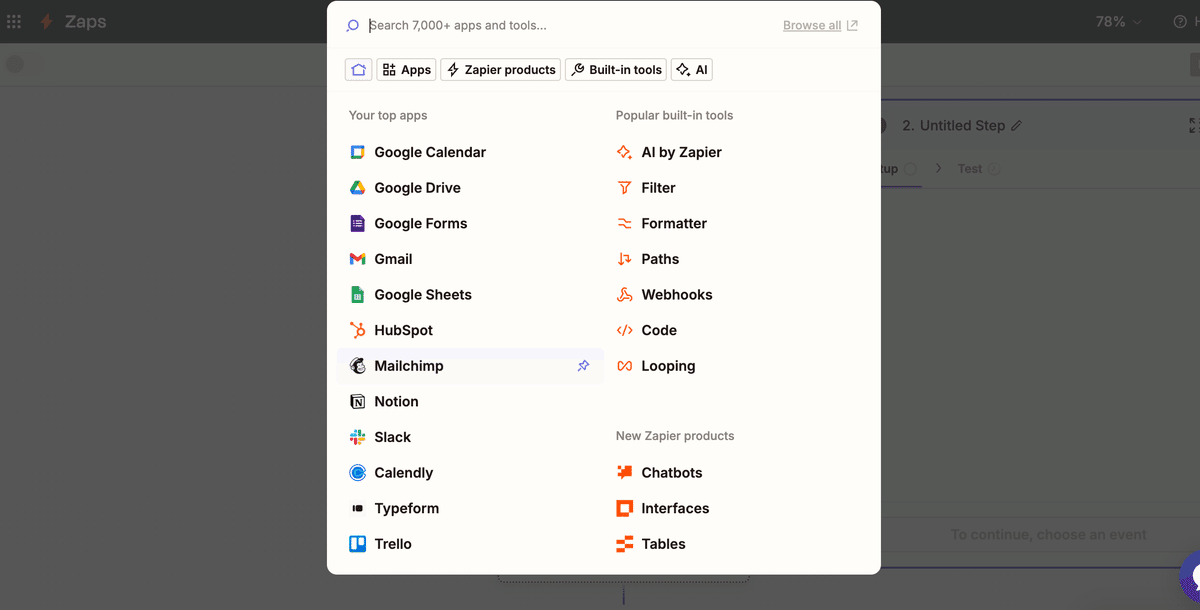Screen dimensions: 1200x610
Task: Click the Code brackets icon
Action: [624, 330]
